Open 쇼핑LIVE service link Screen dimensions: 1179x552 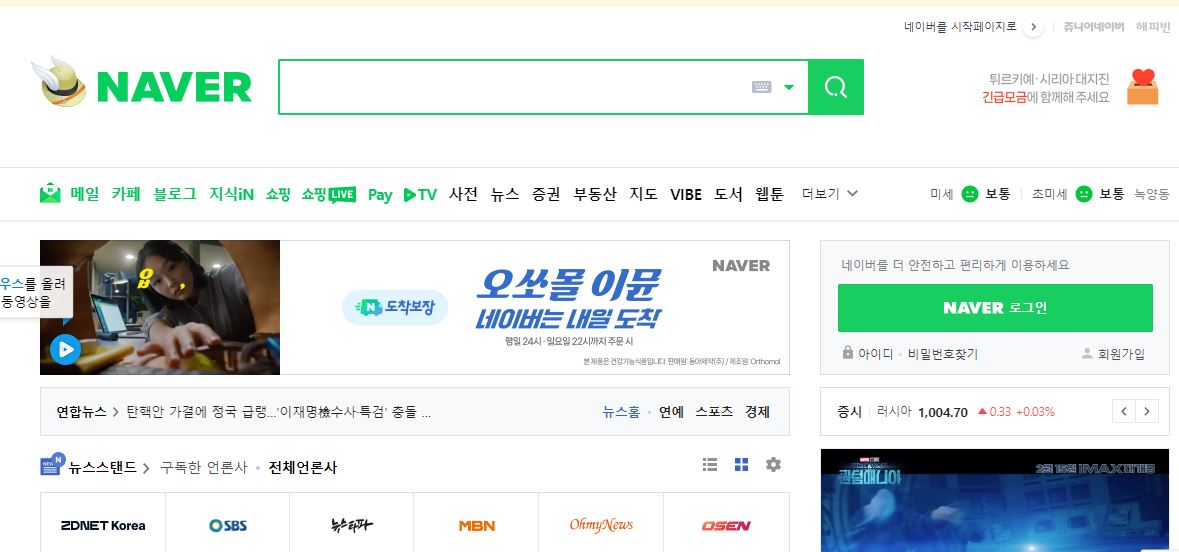click(329, 194)
